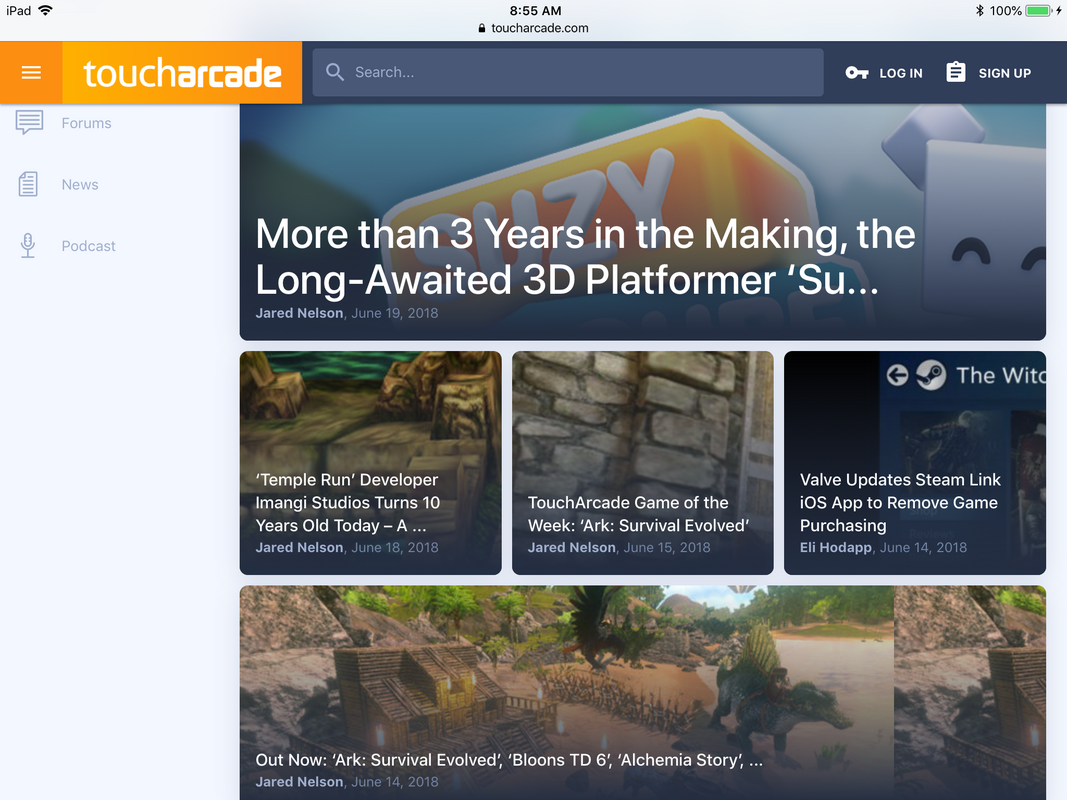Click the toucharcade logo
1067x800 pixels.
click(182, 73)
